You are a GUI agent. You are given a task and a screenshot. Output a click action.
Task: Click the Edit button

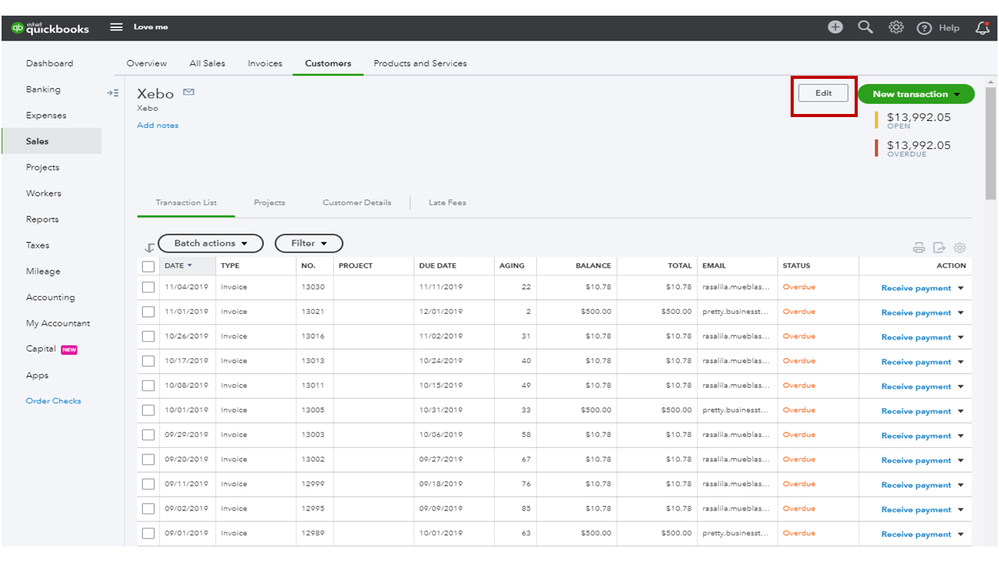click(823, 93)
